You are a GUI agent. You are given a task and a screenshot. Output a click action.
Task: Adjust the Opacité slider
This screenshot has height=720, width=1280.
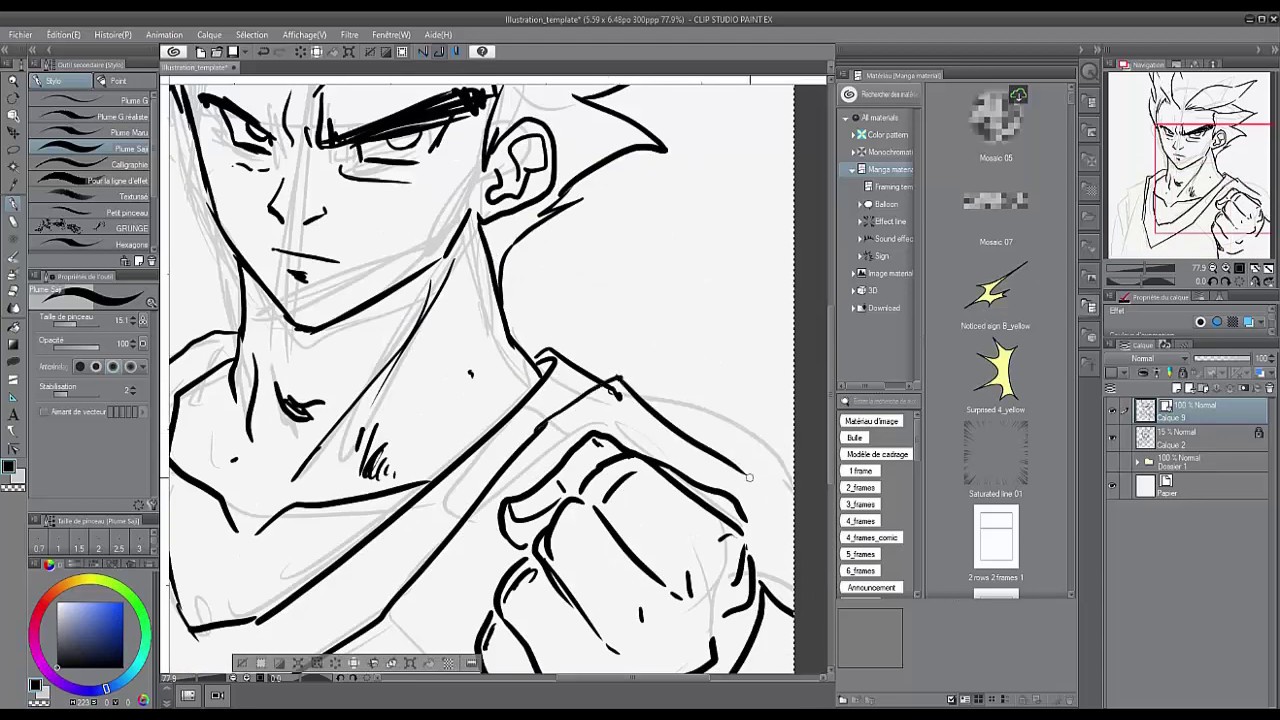coord(75,347)
